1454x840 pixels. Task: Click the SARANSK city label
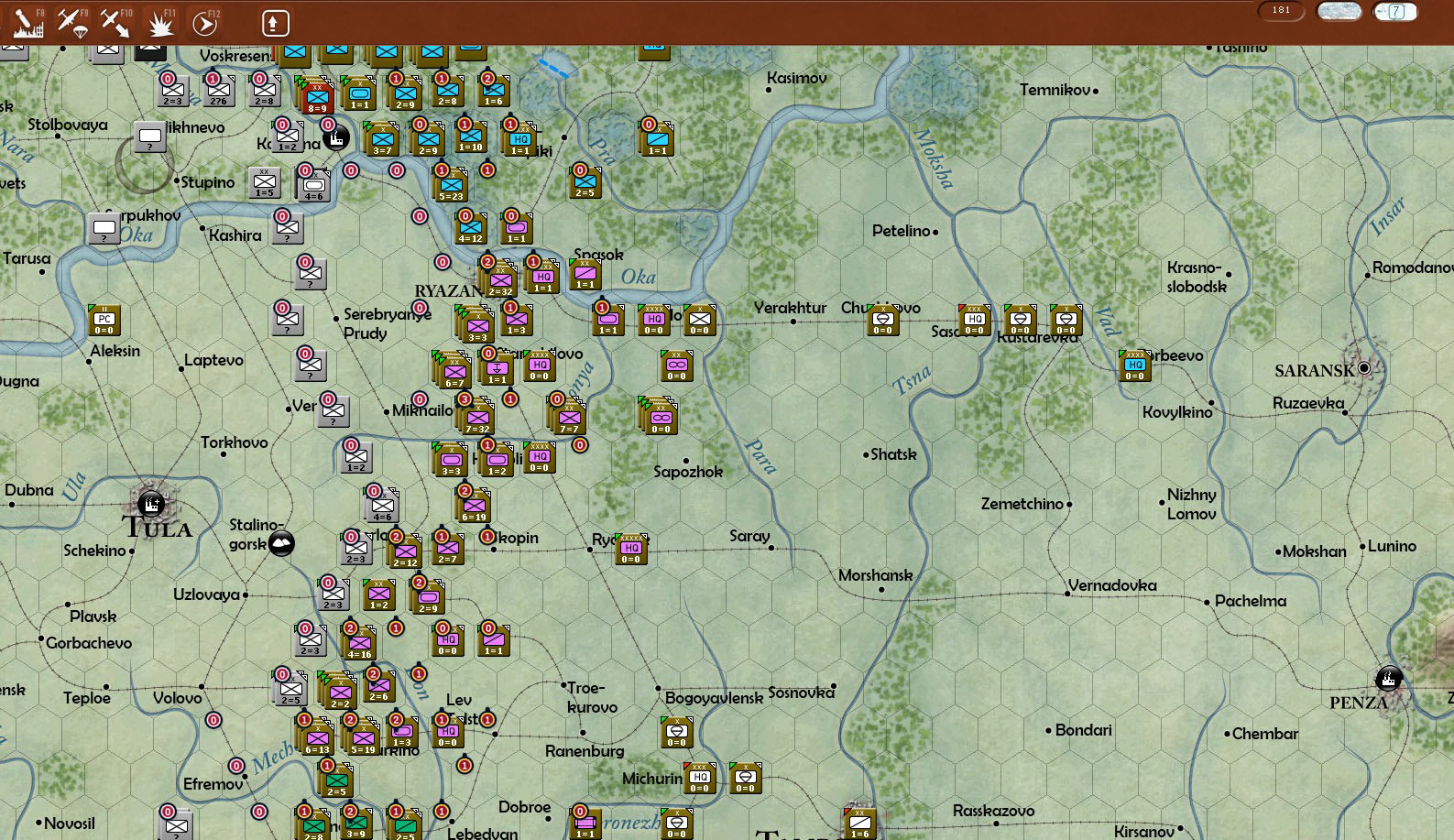[x=1315, y=371]
